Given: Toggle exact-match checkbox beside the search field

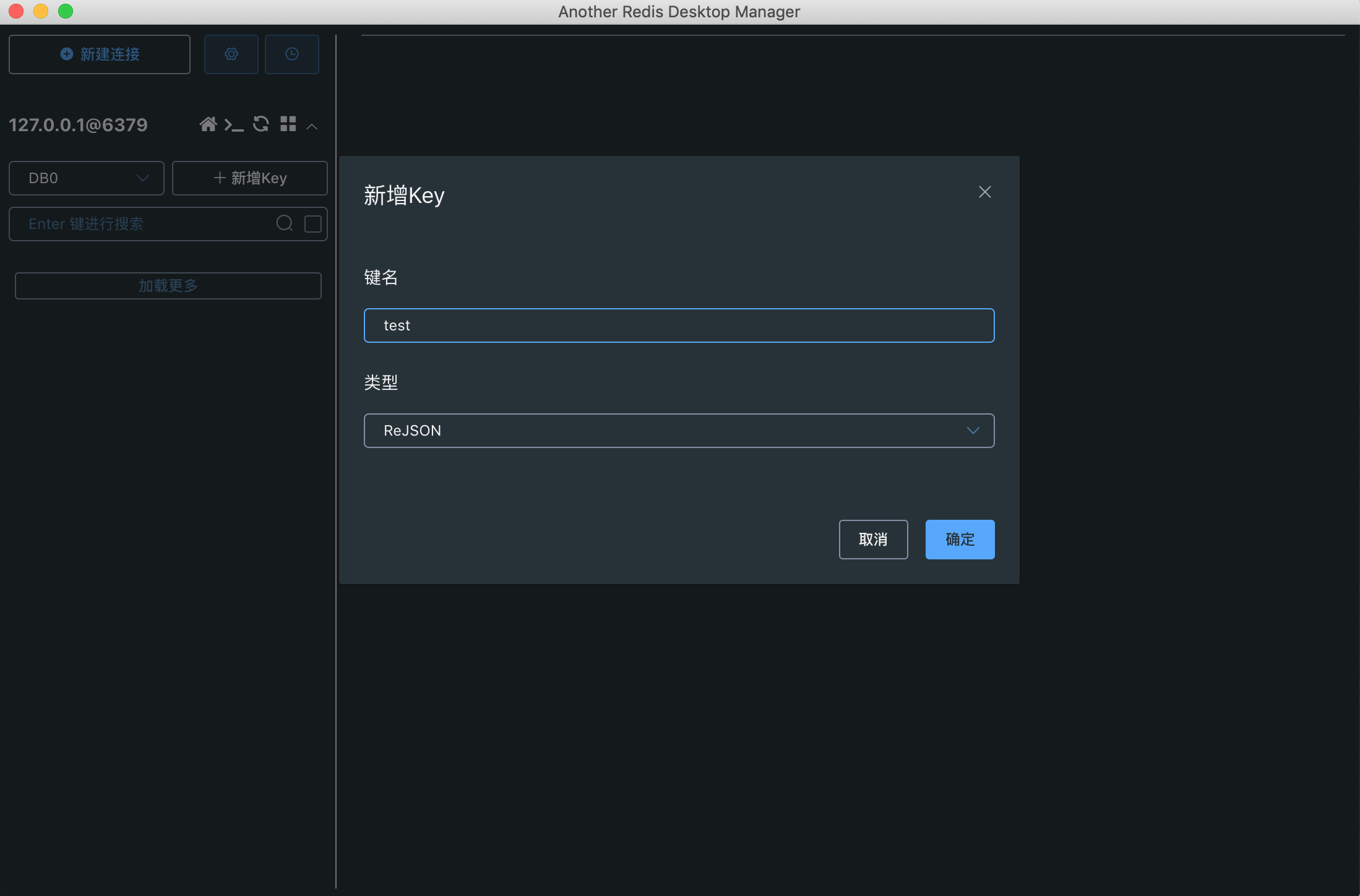Looking at the screenshot, I should coord(312,223).
